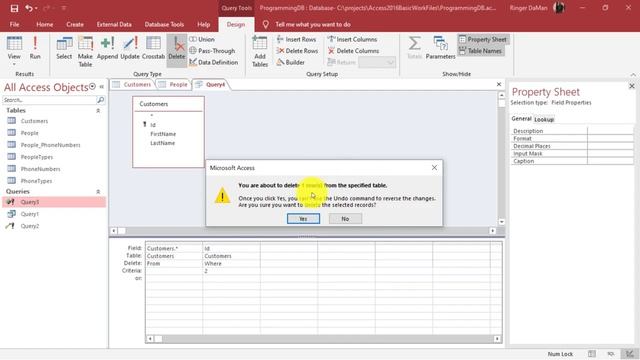Click Insert Columns in Query Setup

352,39
